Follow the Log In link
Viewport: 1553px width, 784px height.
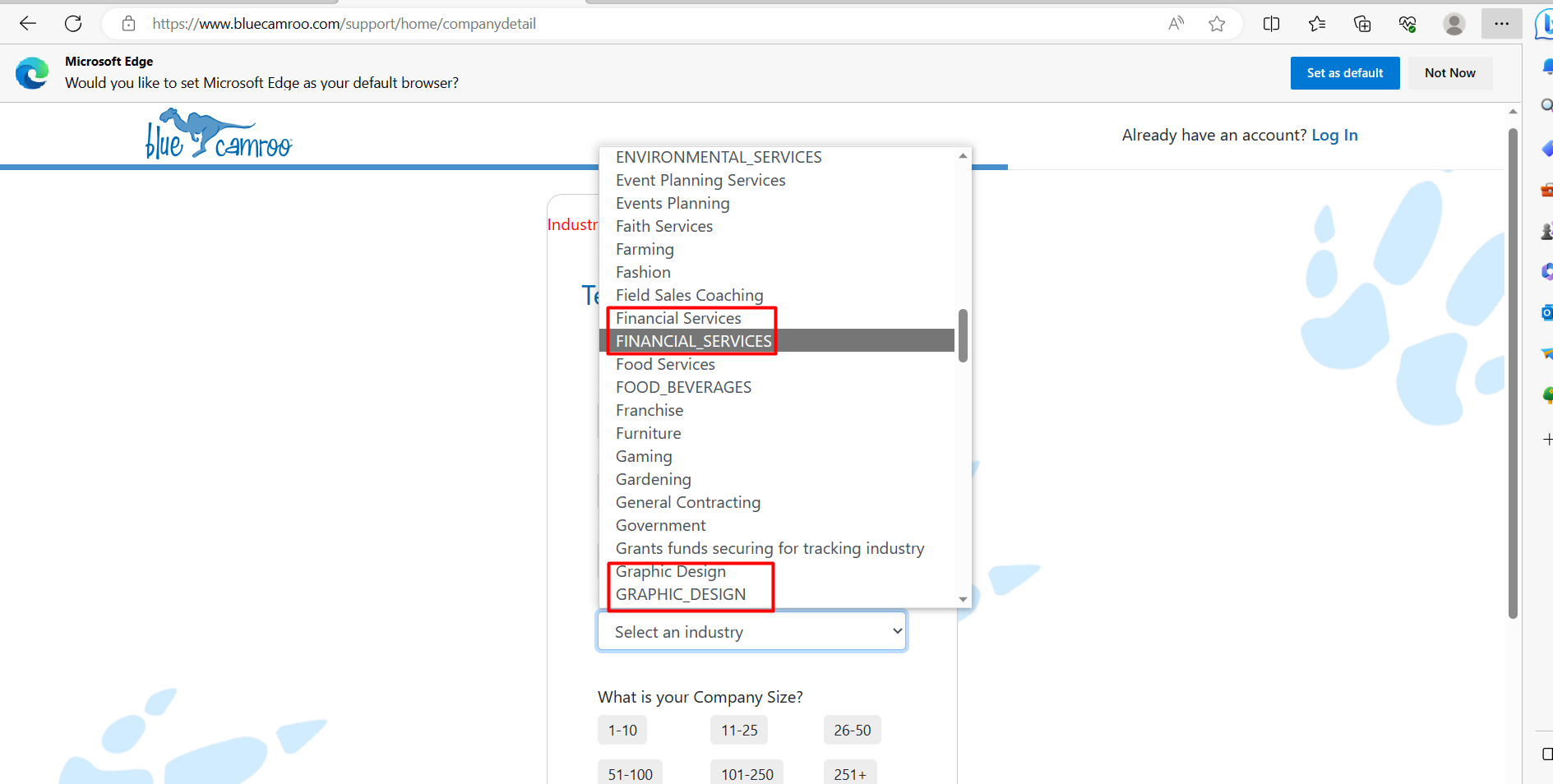(1334, 135)
